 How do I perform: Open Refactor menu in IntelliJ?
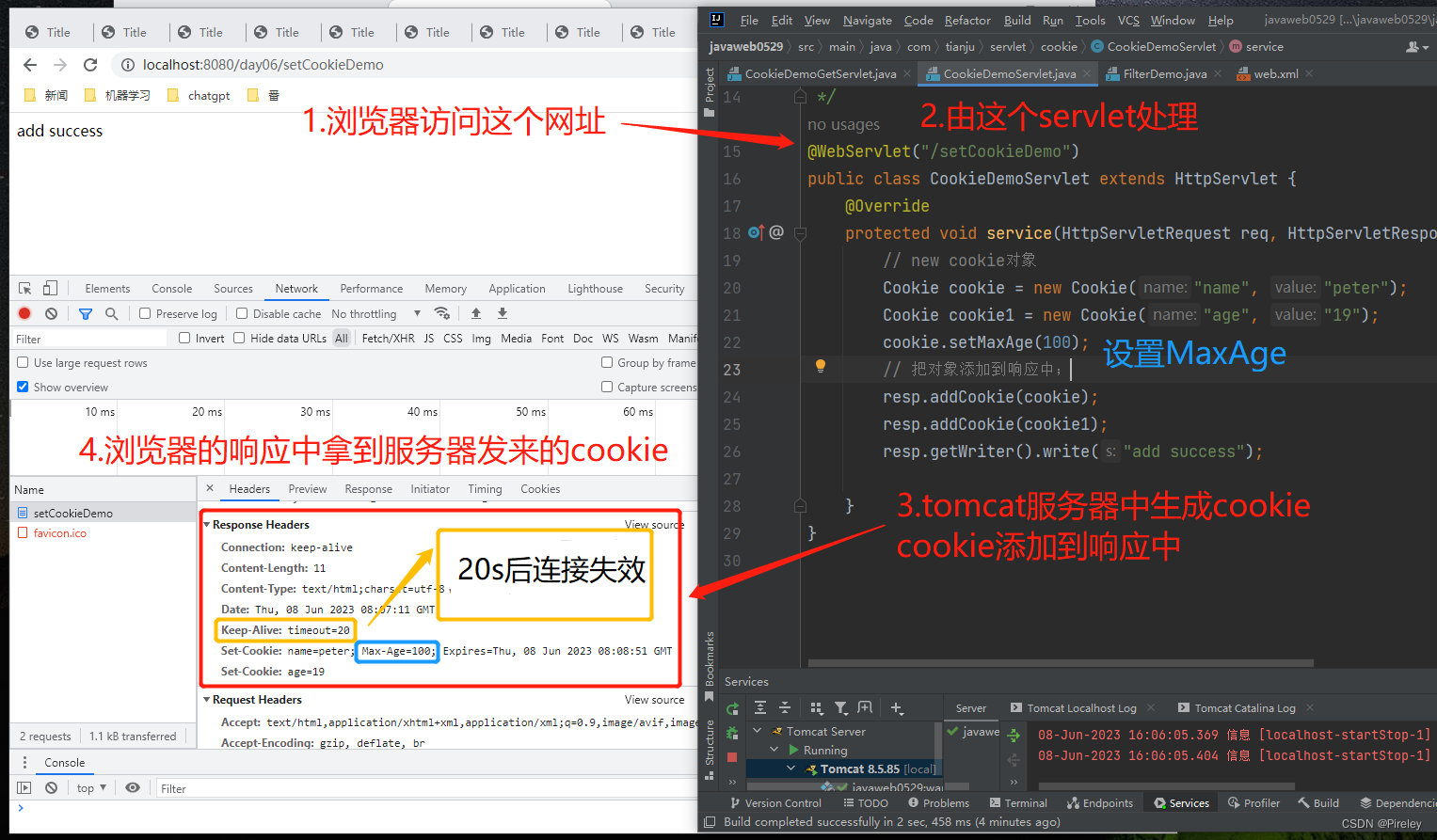tap(967, 20)
